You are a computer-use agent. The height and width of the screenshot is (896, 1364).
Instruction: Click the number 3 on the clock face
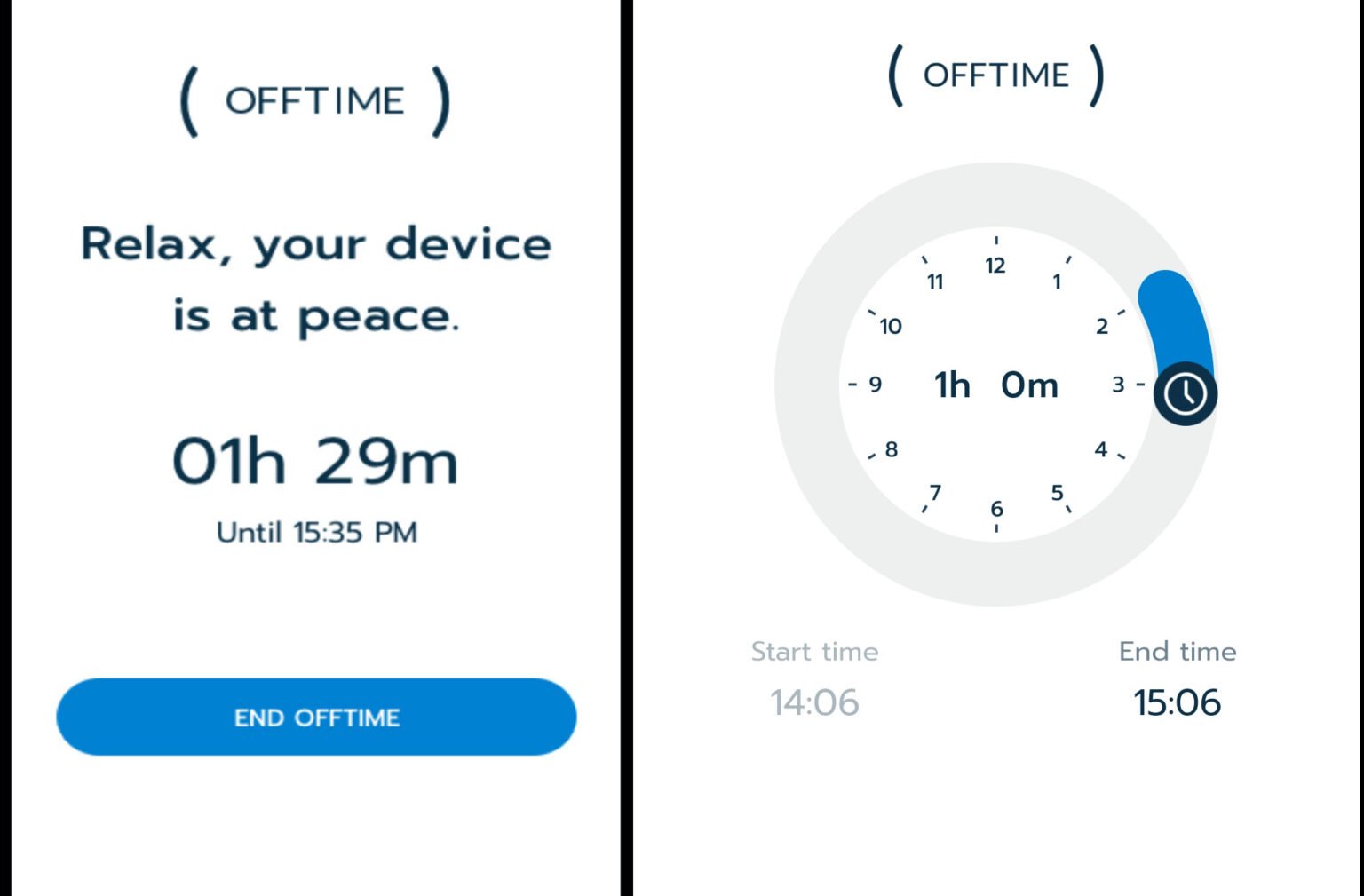(1120, 384)
